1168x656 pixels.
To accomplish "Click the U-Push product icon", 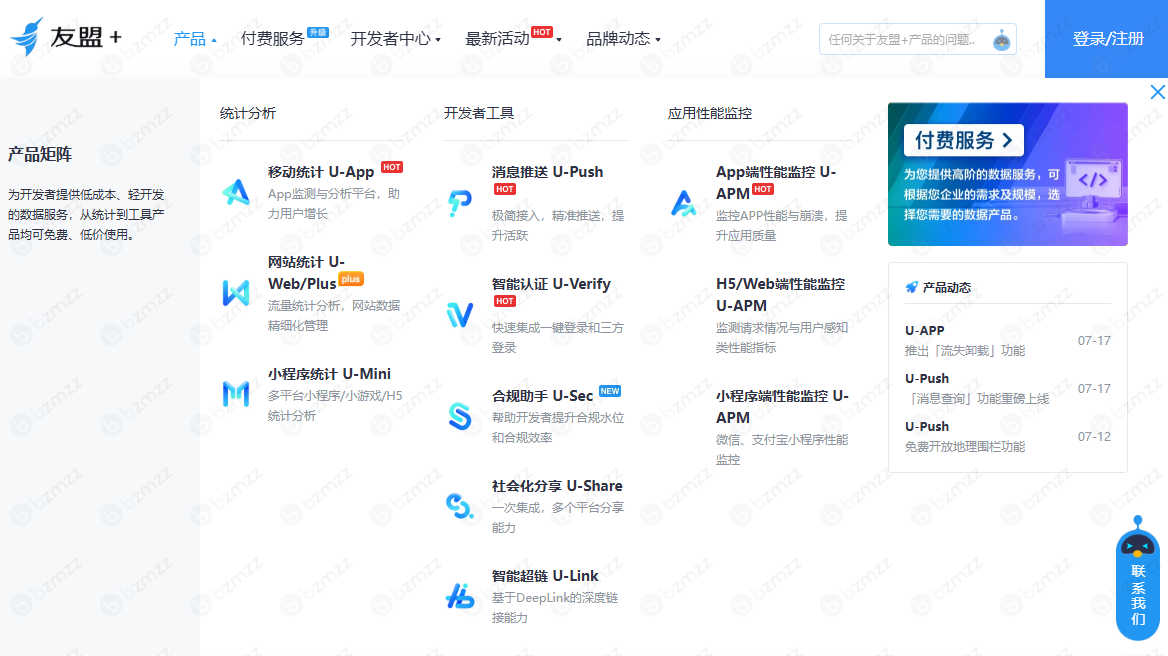I will (x=460, y=203).
